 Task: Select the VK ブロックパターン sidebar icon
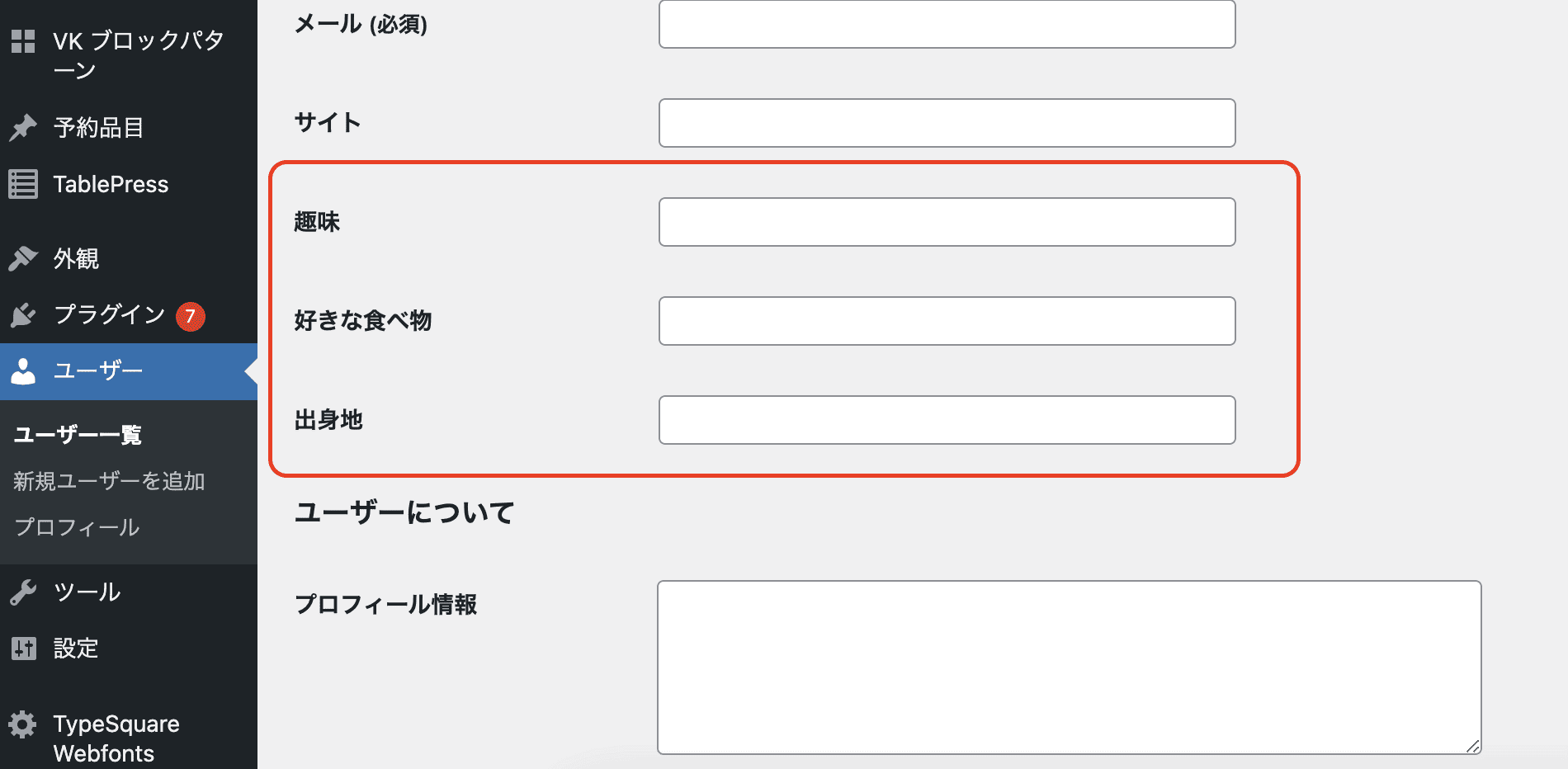(x=25, y=41)
